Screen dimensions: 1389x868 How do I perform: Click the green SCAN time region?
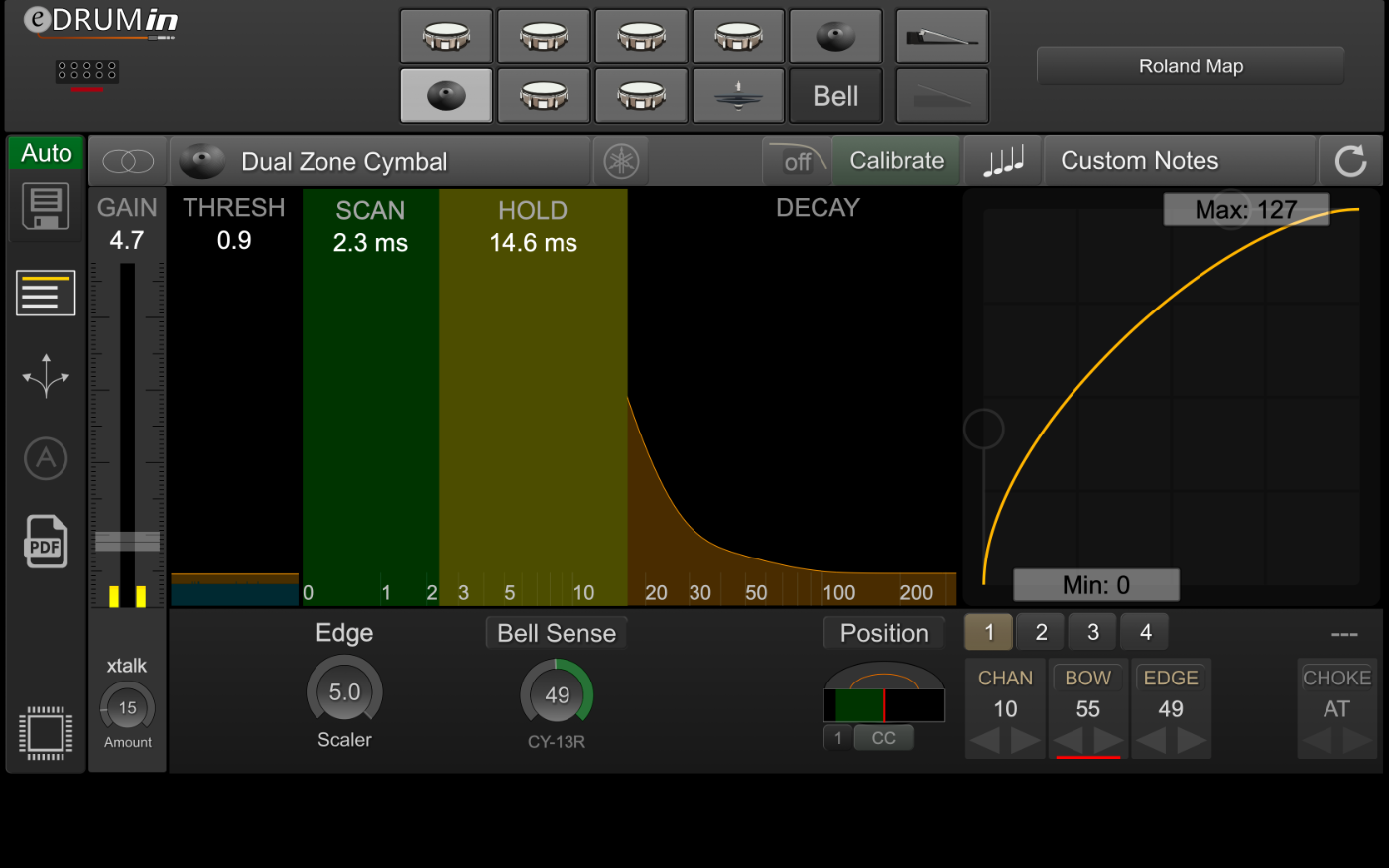[370, 397]
